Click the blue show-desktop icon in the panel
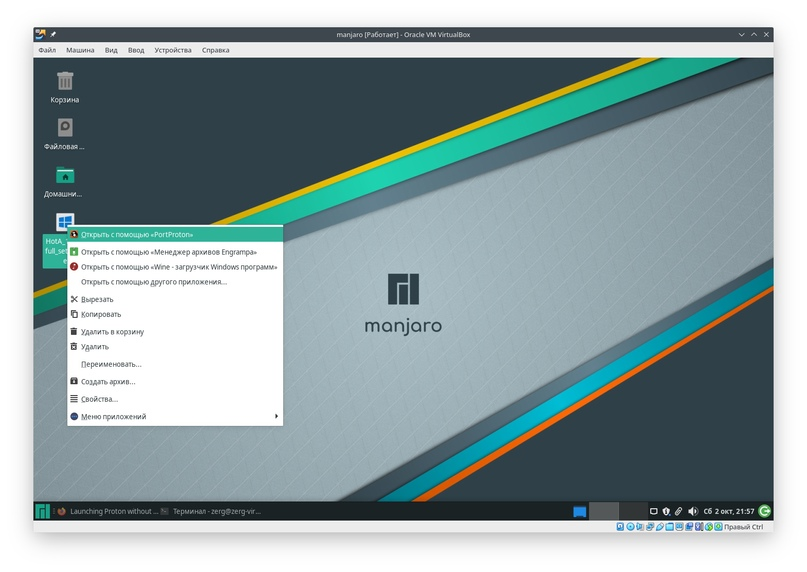This screenshot has height=572, width=807. tap(580, 512)
